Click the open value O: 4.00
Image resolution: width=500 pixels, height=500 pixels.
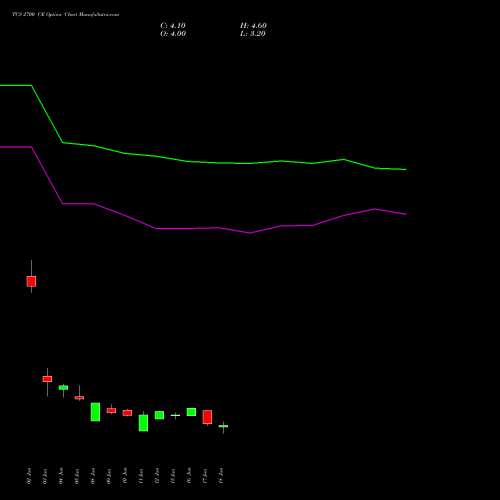point(173,34)
